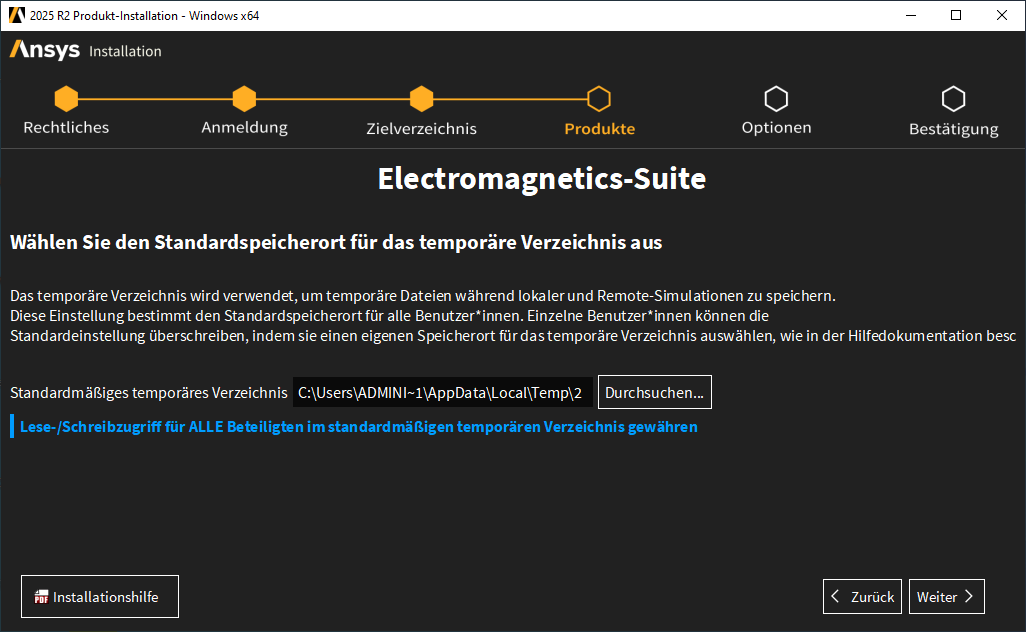
Task: Select the Optionen step label
Action: (776, 128)
